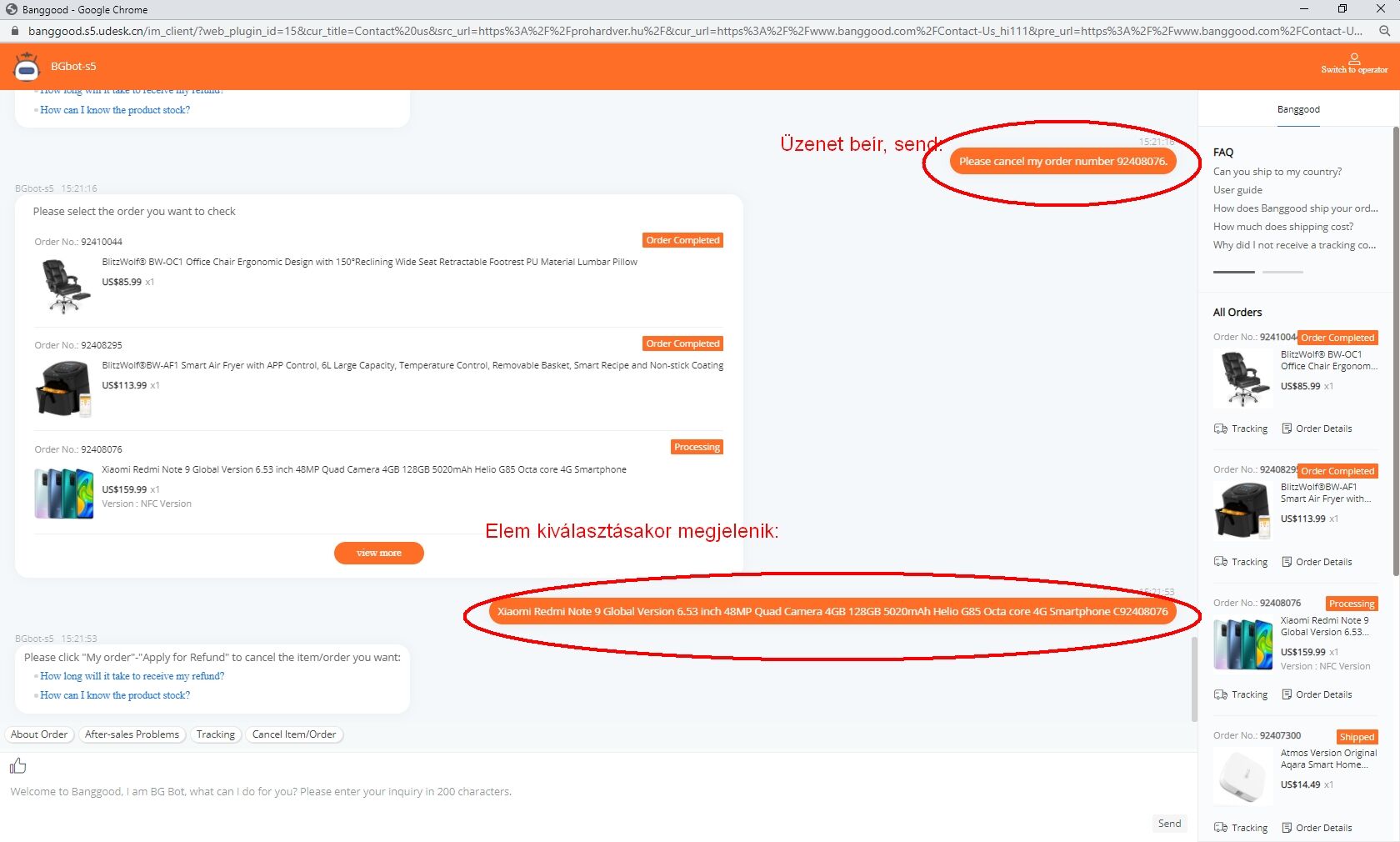Click the Aqara Smart Home product thumbnail
Image resolution: width=1400 pixels, height=842 pixels.
click(1242, 777)
